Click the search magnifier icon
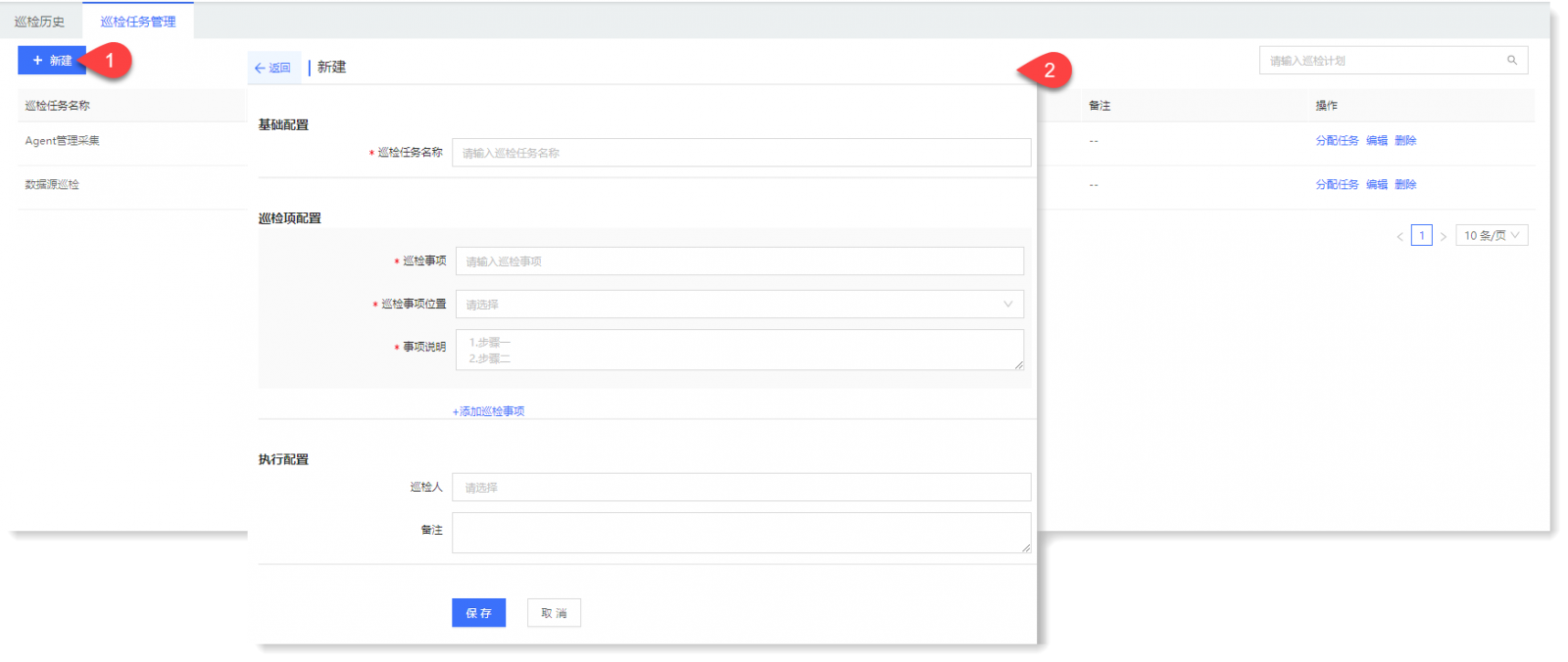 [x=1511, y=61]
